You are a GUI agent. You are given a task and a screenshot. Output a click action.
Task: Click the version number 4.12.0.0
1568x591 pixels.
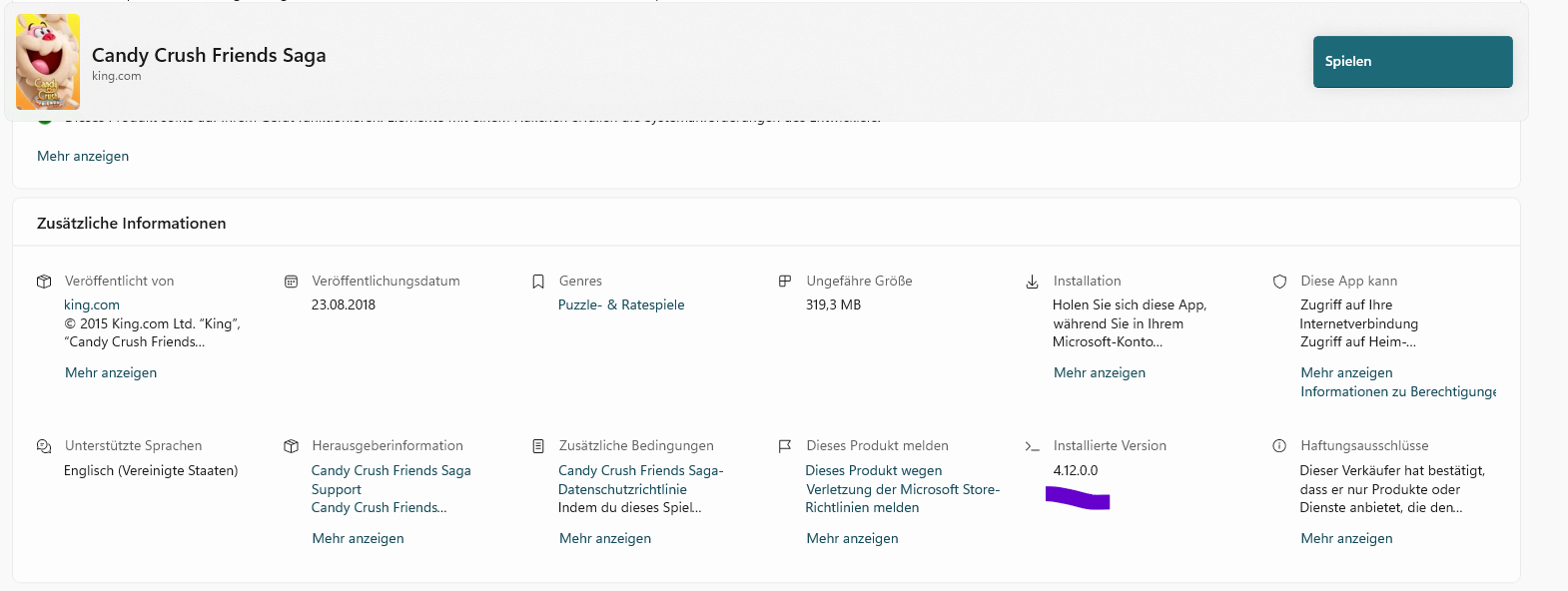click(x=1076, y=470)
